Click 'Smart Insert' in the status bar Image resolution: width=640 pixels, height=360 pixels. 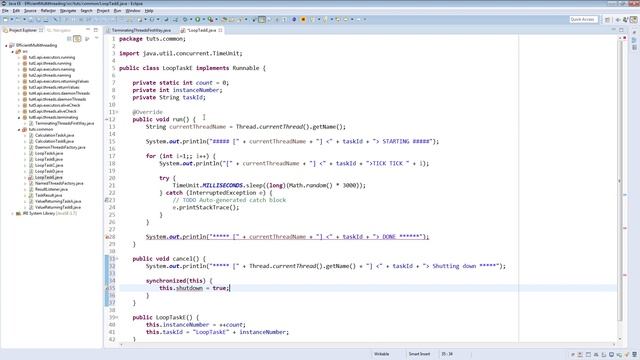pyautogui.click(x=419, y=354)
